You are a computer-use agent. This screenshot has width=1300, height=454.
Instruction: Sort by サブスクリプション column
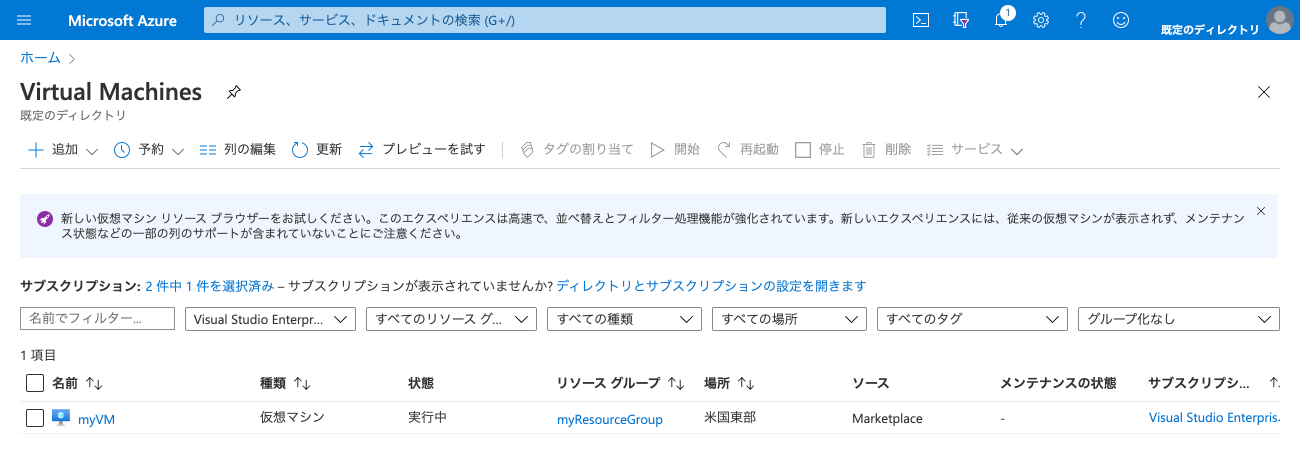pos(1214,383)
